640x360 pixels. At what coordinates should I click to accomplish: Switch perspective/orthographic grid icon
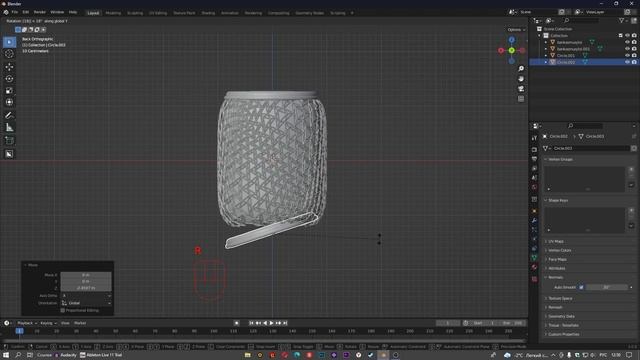[521, 99]
